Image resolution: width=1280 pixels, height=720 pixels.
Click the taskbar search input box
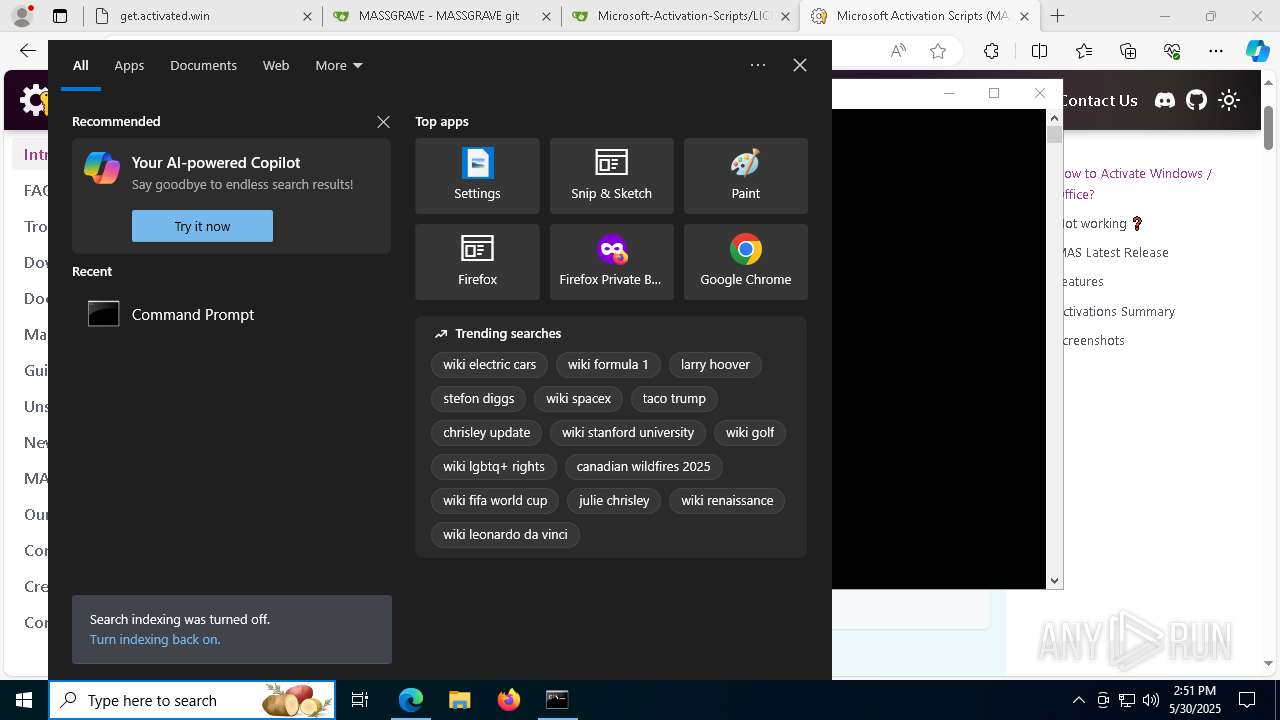(192, 700)
